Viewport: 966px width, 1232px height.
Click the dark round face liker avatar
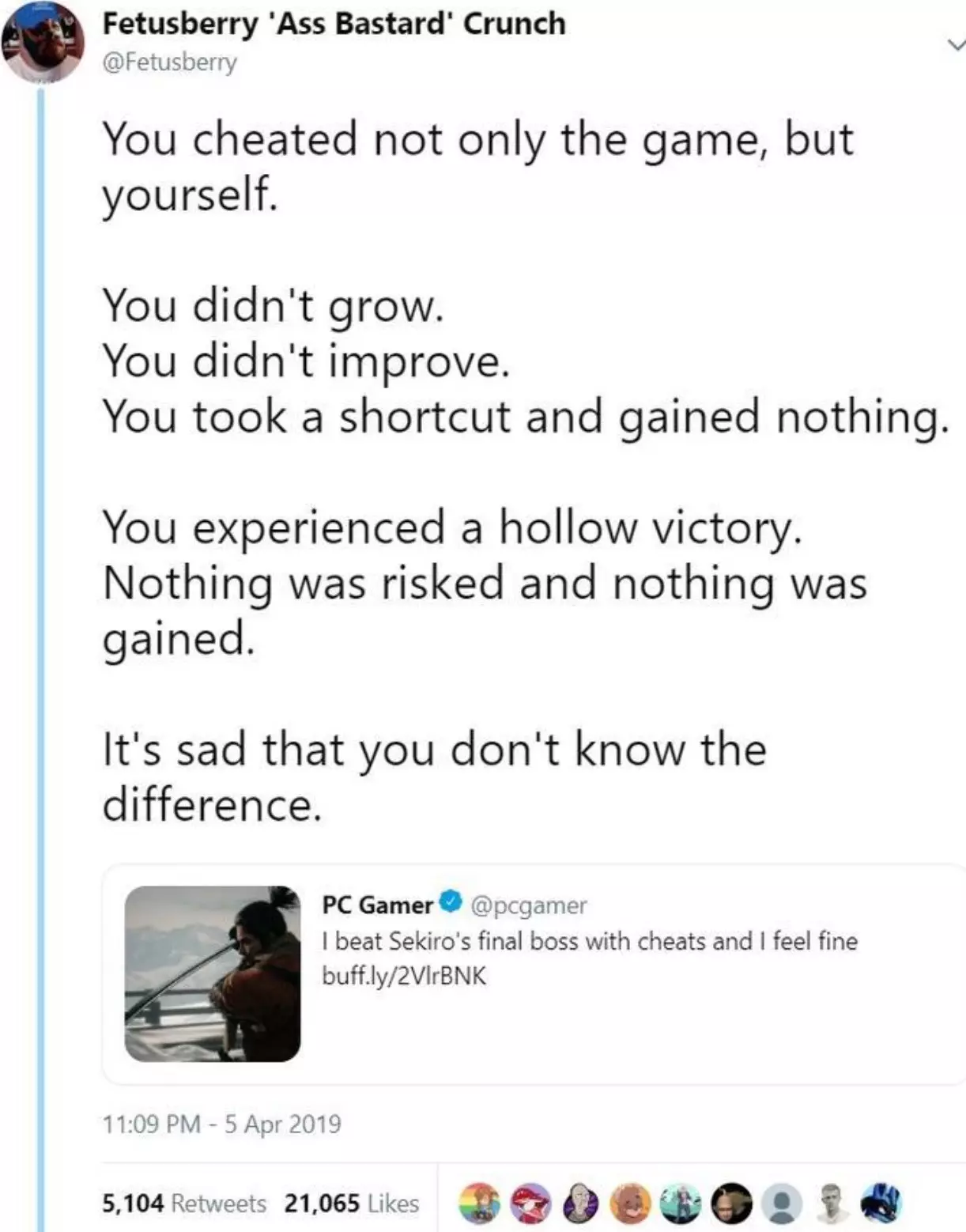732,1203
